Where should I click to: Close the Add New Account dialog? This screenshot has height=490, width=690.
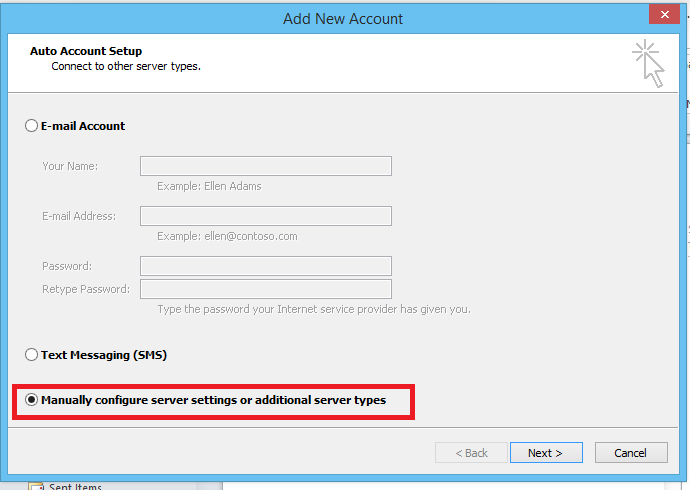tap(664, 15)
